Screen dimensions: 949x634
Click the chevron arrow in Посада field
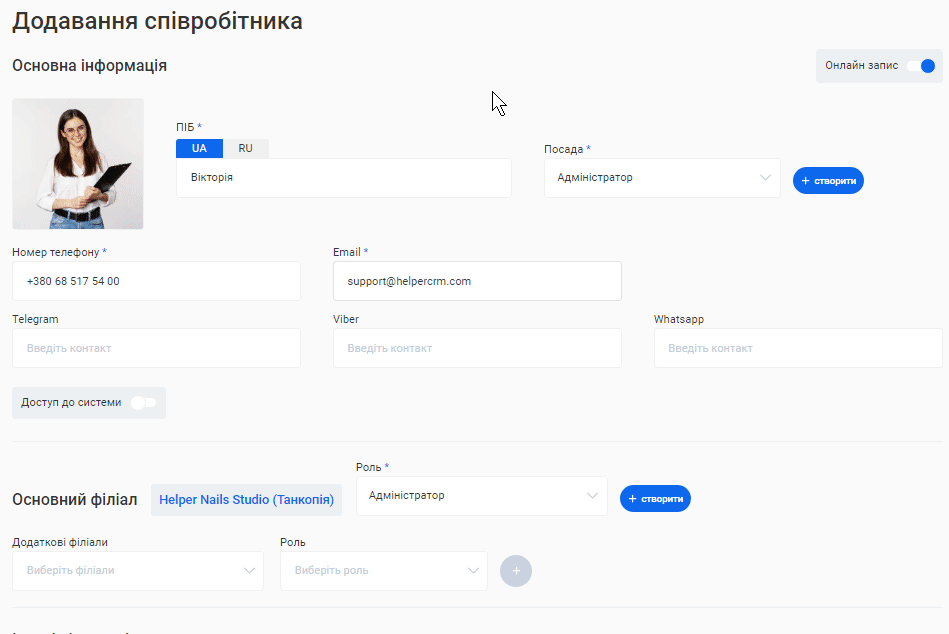coord(766,178)
